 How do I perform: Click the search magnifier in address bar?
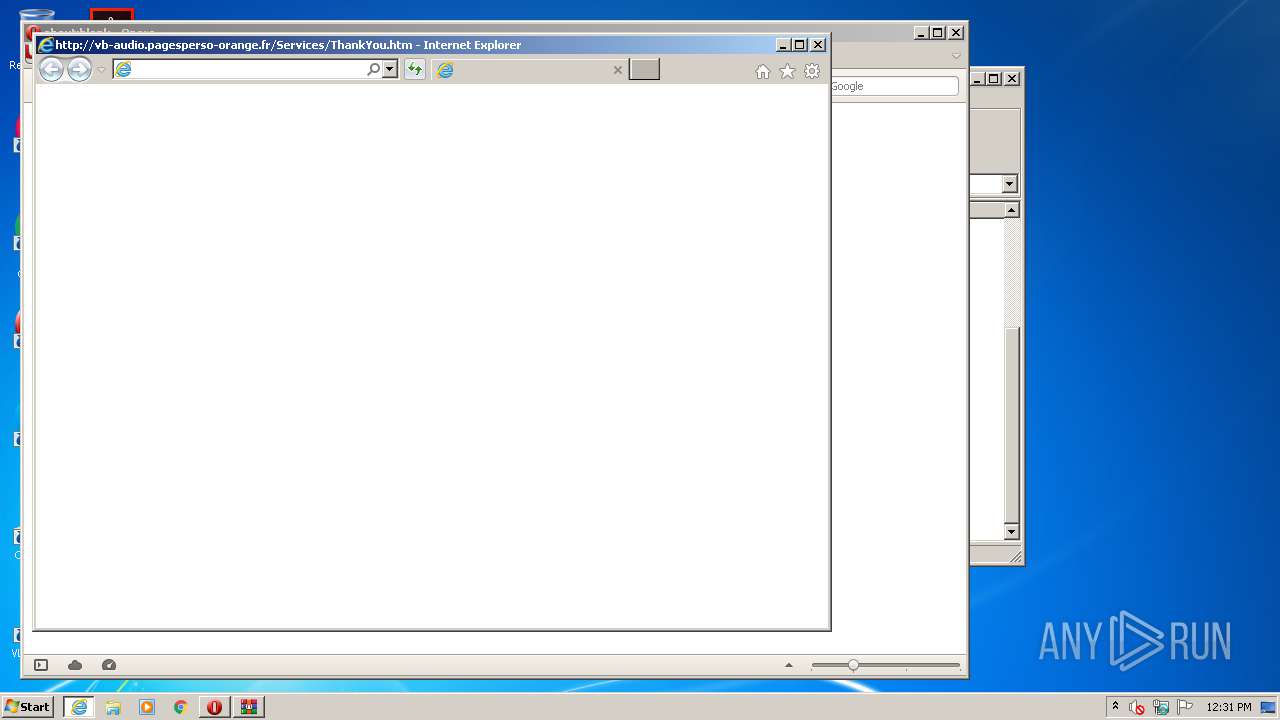(374, 69)
